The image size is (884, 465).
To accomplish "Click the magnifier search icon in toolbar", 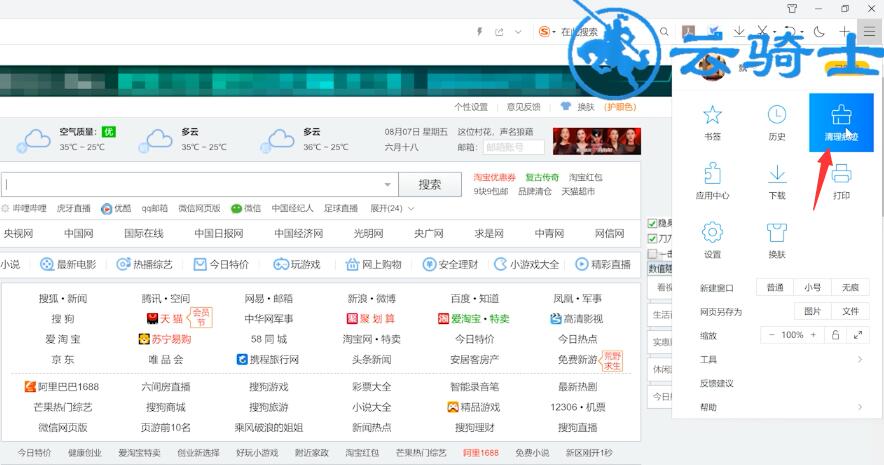I will (665, 32).
